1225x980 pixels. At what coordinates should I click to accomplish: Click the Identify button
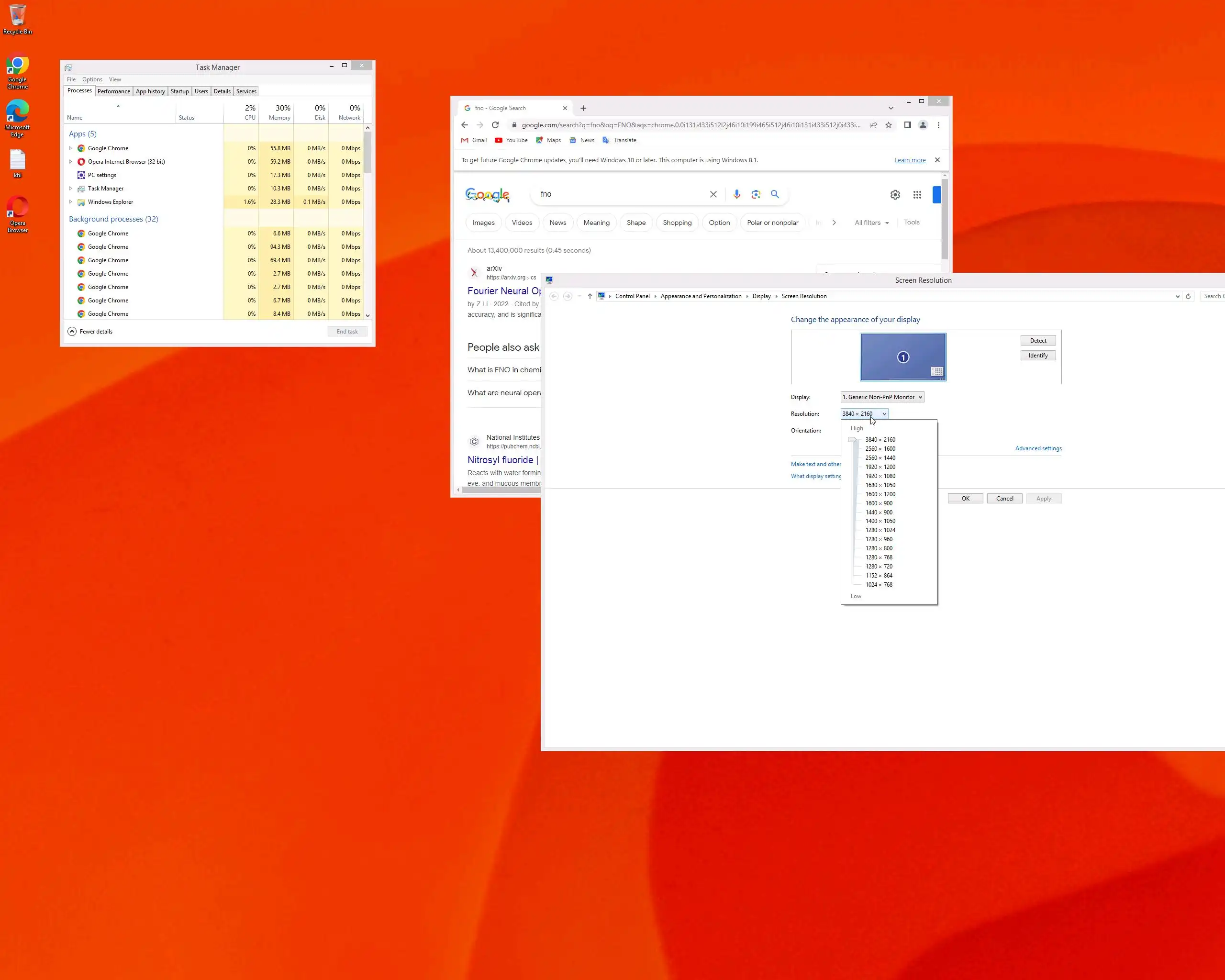click(x=1037, y=356)
